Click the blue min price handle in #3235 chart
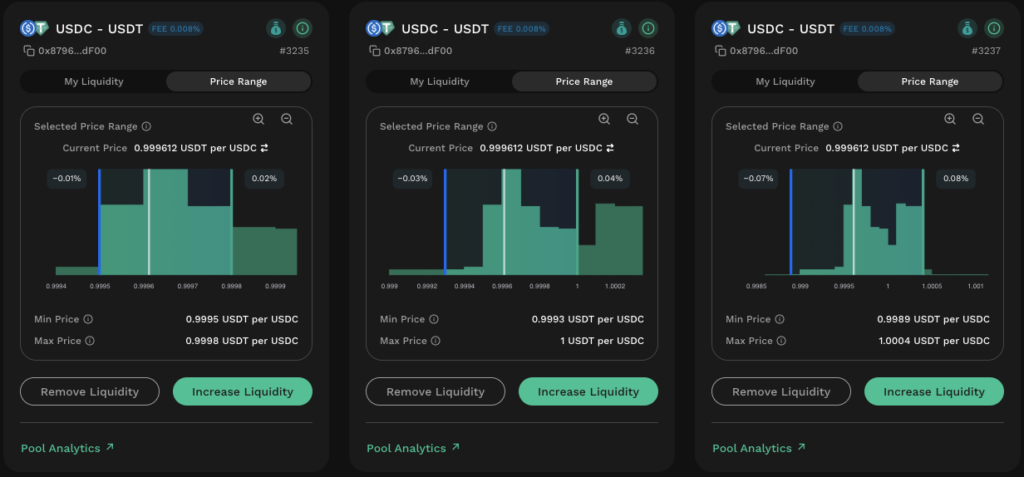This screenshot has height=477, width=1024. (x=99, y=222)
